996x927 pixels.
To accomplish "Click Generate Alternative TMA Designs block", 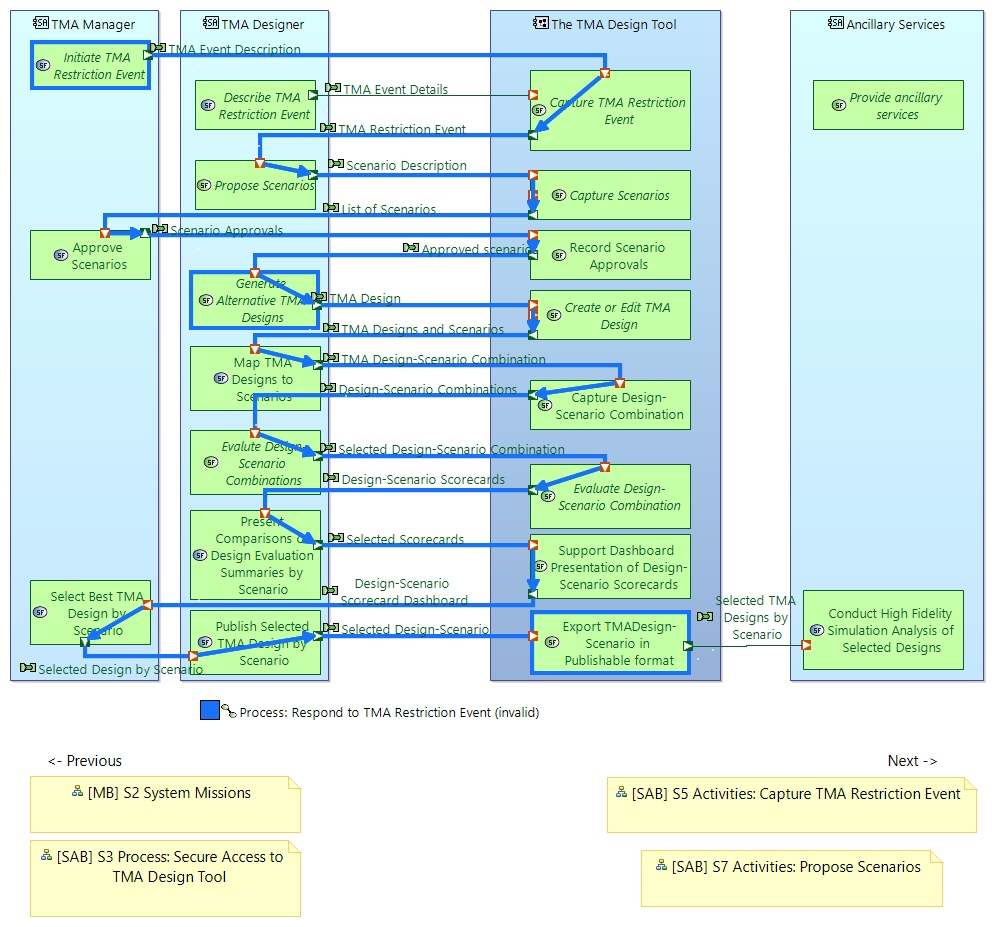I will click(255, 300).
